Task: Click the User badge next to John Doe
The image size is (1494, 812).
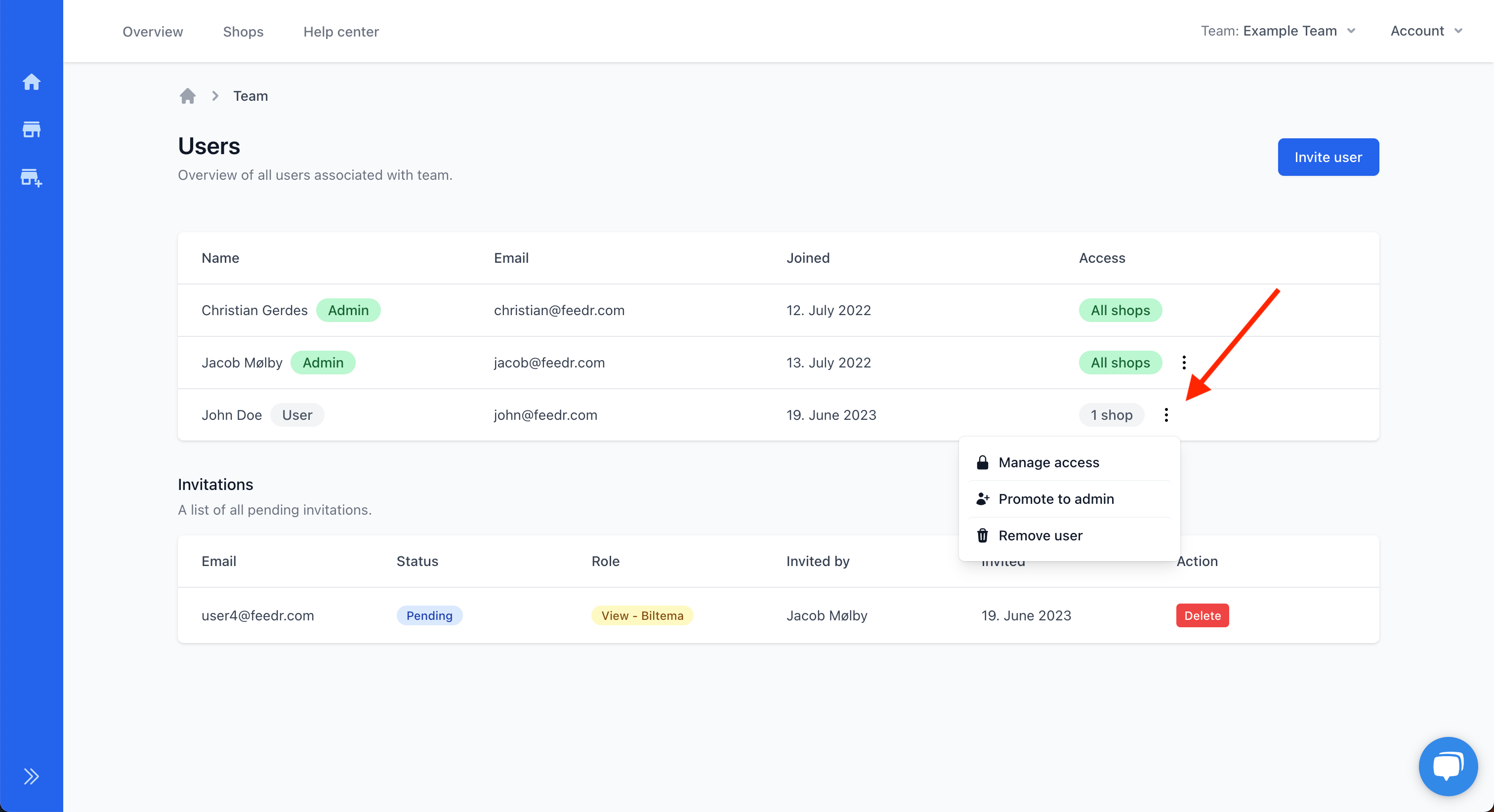Action: 297,415
